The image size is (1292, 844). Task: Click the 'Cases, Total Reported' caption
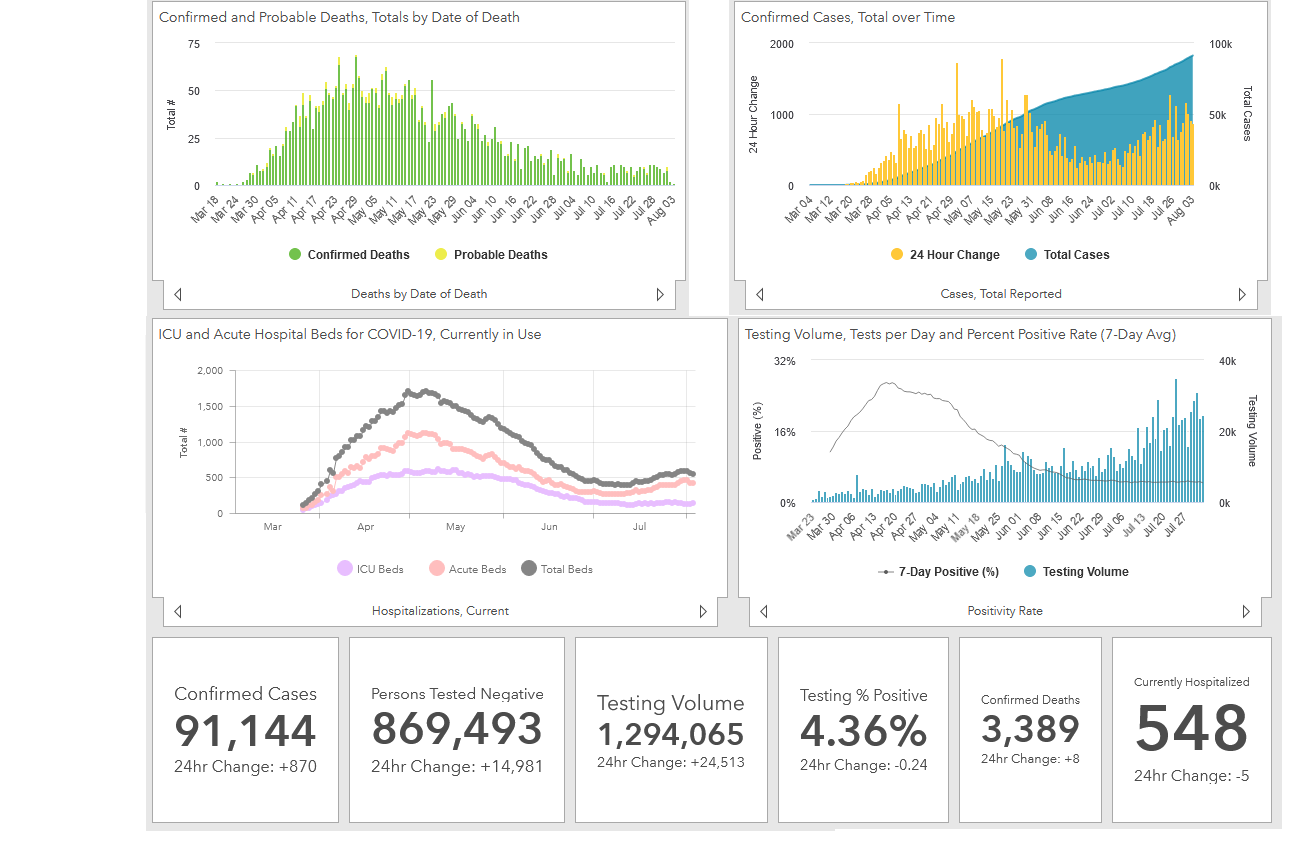pos(1001,294)
